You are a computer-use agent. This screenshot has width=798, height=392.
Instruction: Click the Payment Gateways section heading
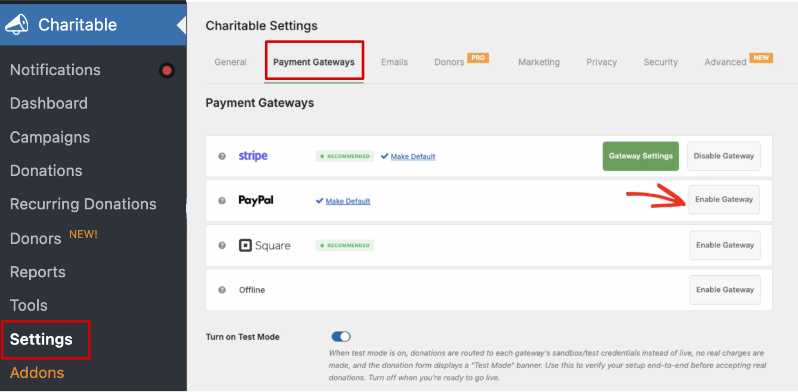[x=260, y=103]
